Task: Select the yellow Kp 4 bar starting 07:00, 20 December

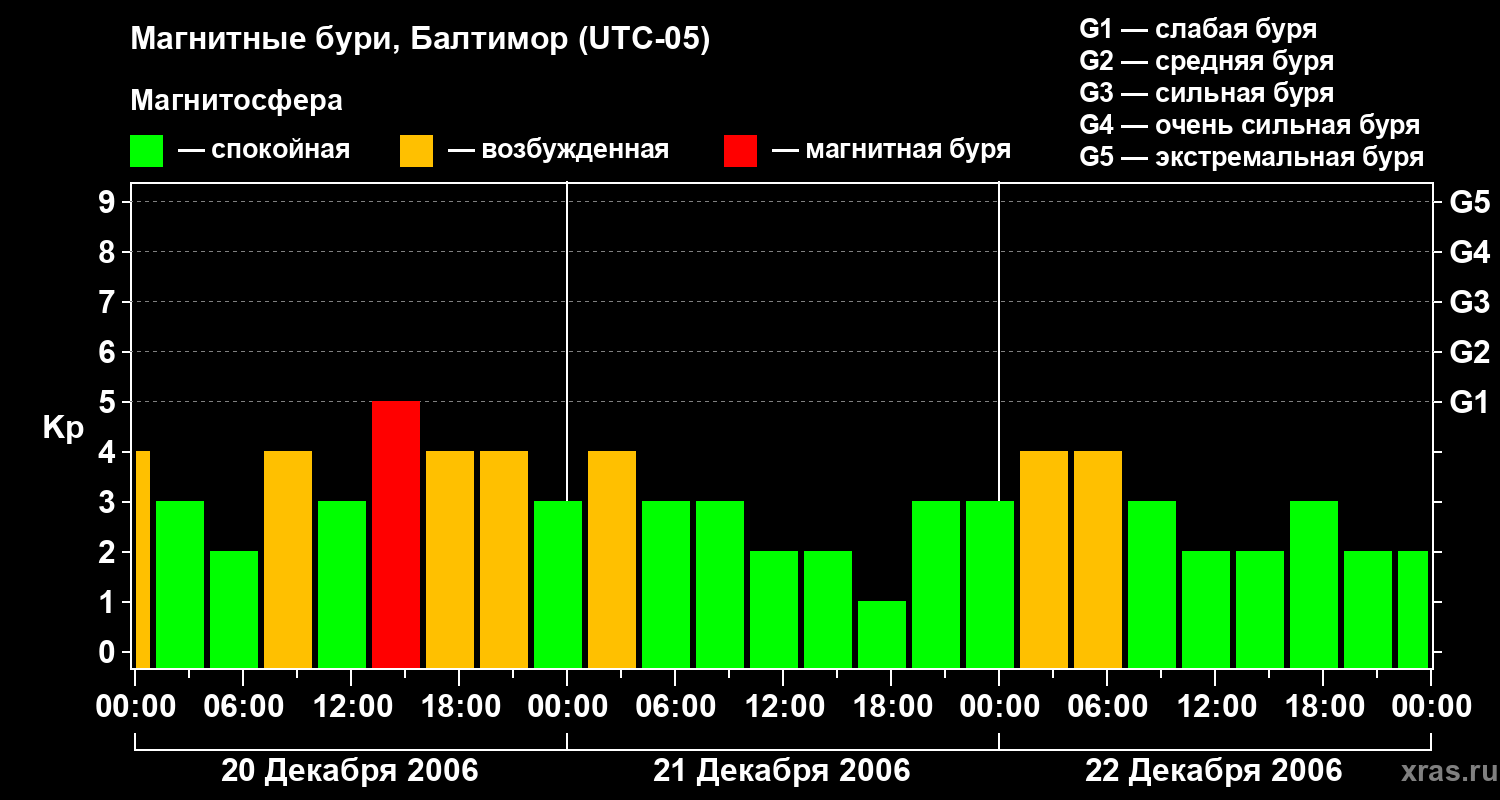Action: (288, 559)
